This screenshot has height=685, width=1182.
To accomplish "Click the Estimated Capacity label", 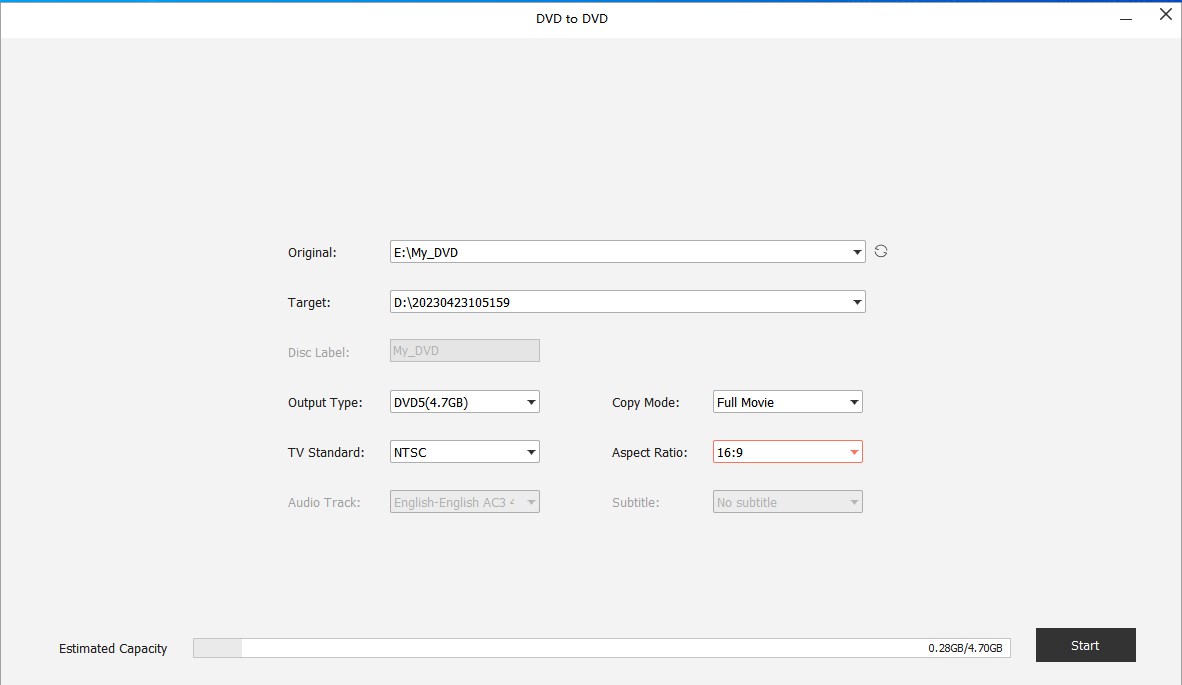I will coord(113,649).
